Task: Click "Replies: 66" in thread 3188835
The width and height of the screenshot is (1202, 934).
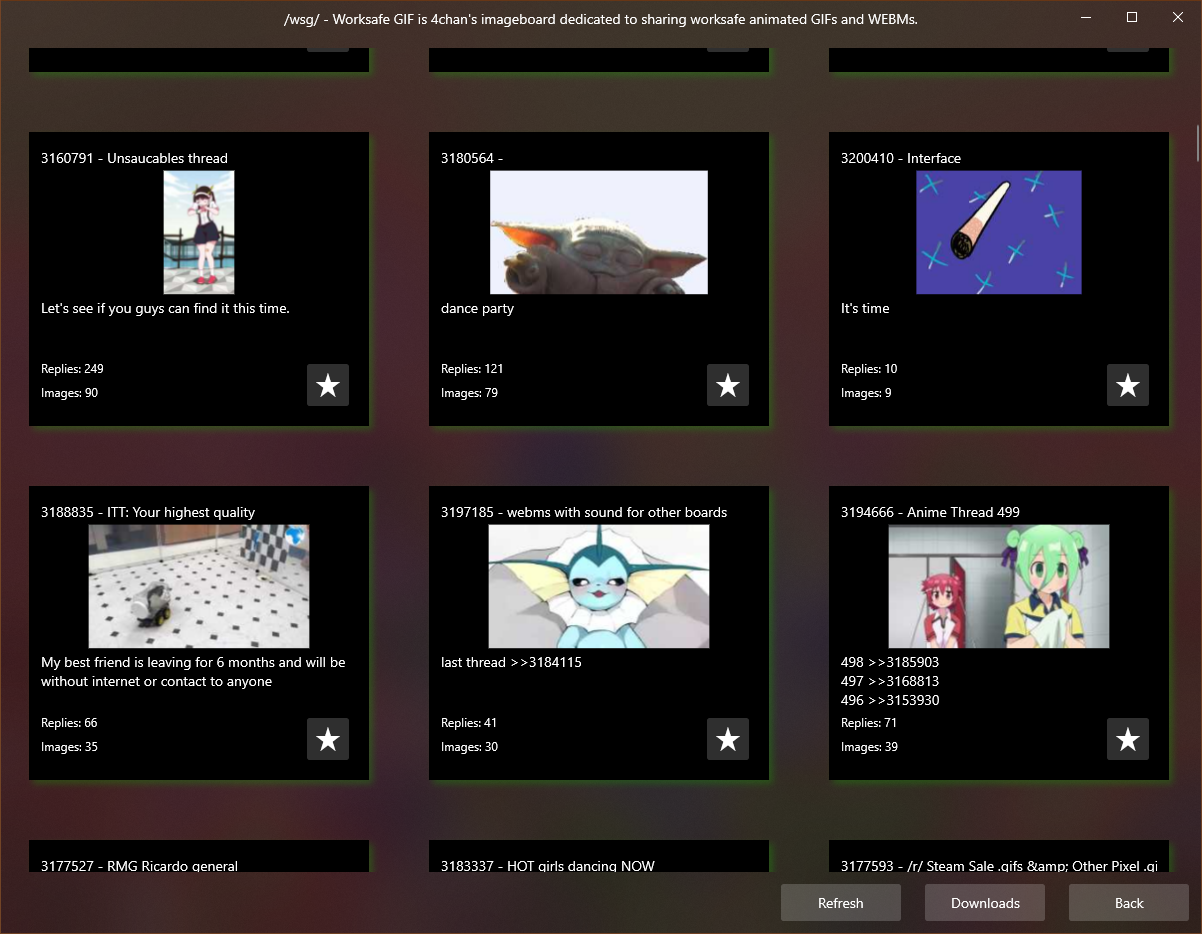Action: click(x=69, y=723)
